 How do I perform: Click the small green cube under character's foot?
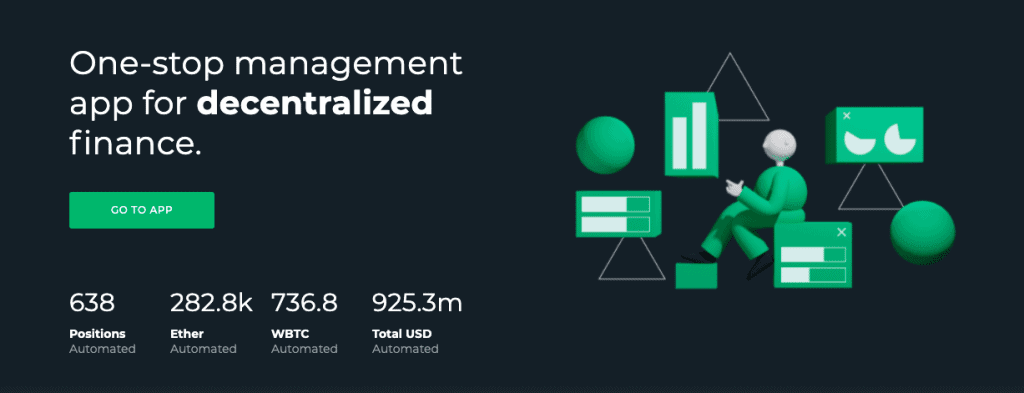696,275
